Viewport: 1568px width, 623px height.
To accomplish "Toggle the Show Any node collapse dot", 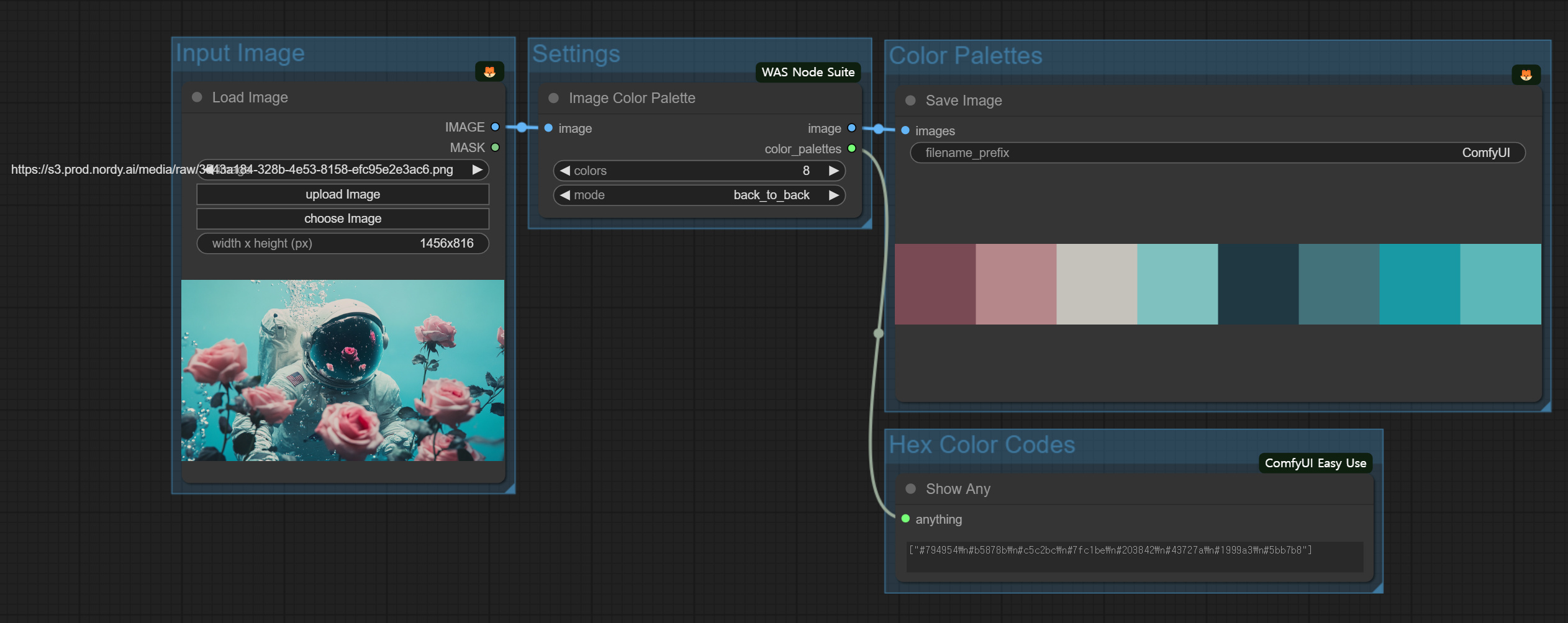I will (910, 489).
